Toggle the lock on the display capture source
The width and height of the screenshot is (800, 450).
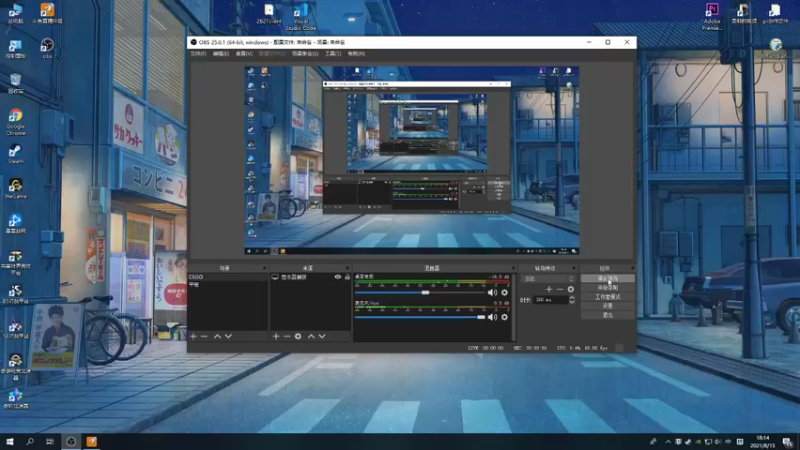click(347, 277)
